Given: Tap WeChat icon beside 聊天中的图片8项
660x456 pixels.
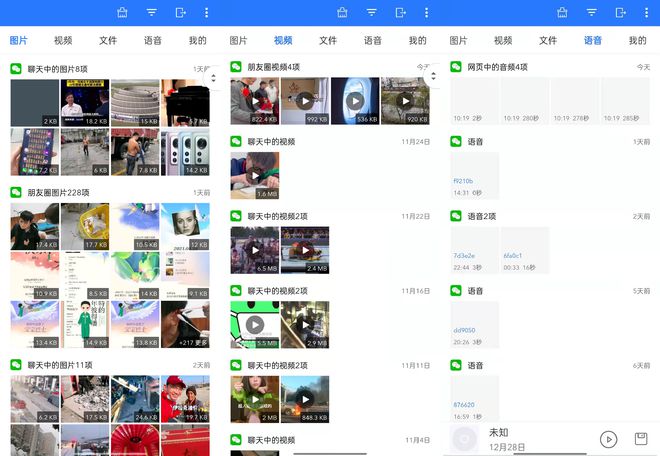Looking at the screenshot, I should point(16,69).
